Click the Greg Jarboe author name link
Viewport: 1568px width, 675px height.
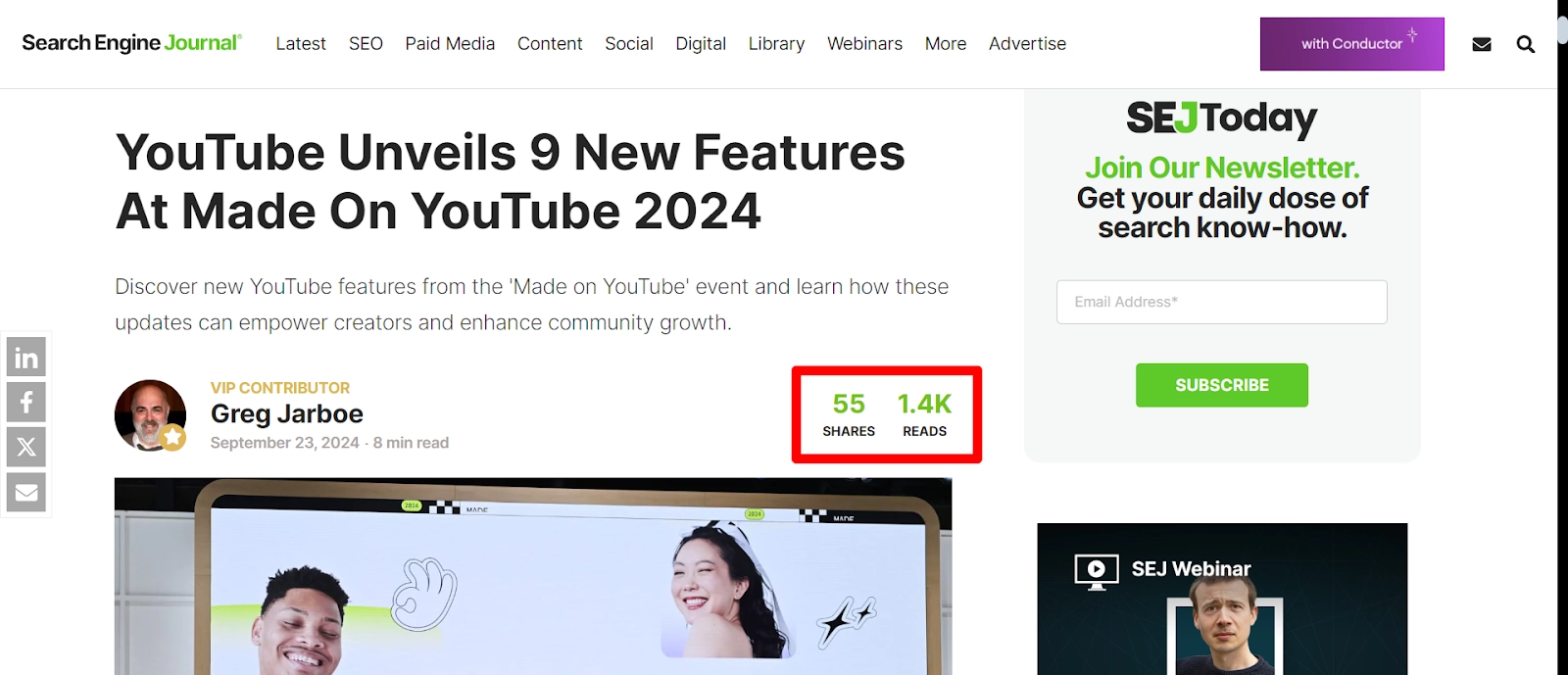click(286, 414)
